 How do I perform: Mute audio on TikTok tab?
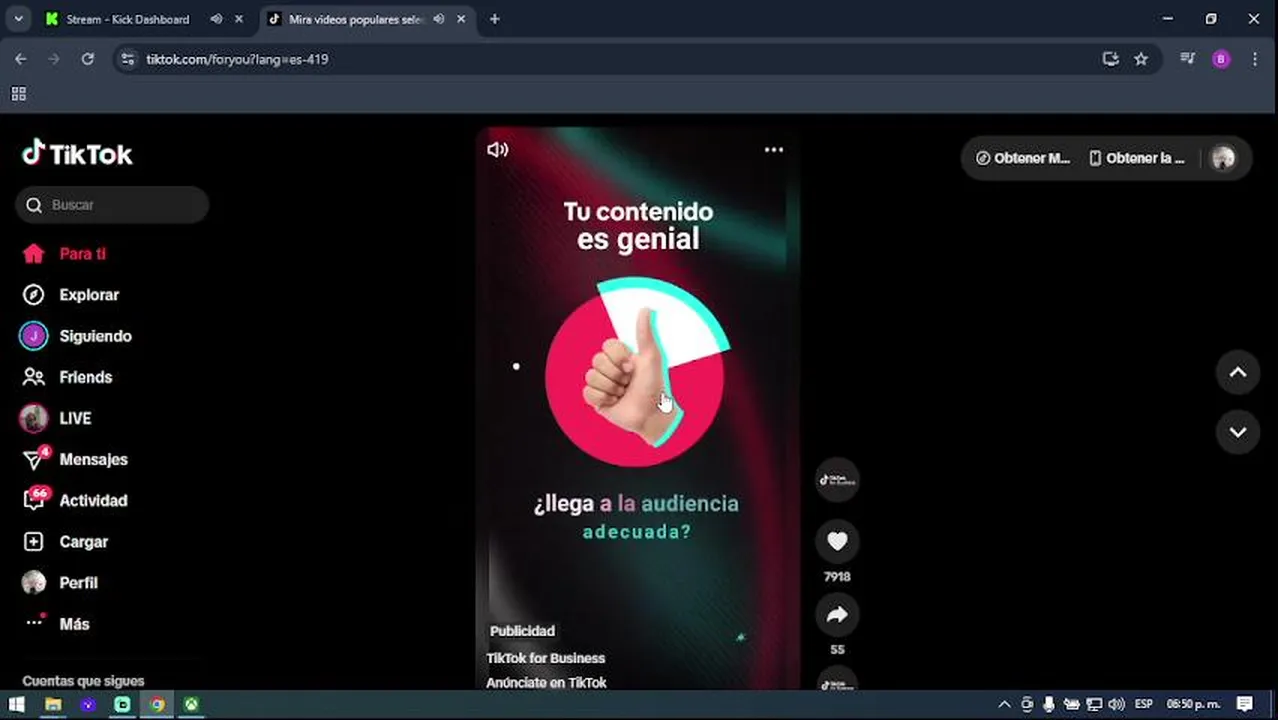(x=438, y=19)
